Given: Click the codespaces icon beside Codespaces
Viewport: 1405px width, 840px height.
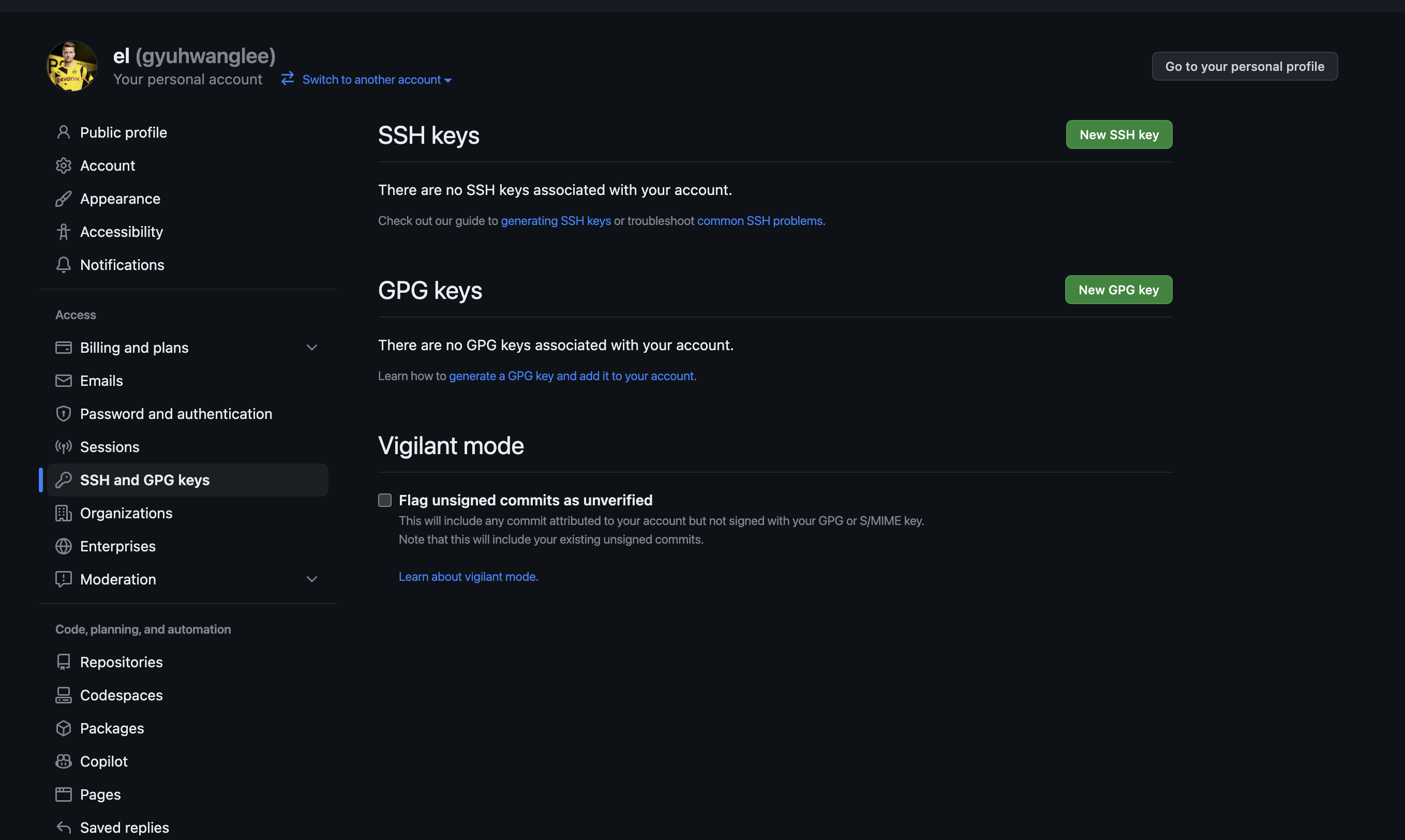Looking at the screenshot, I should click(64, 695).
